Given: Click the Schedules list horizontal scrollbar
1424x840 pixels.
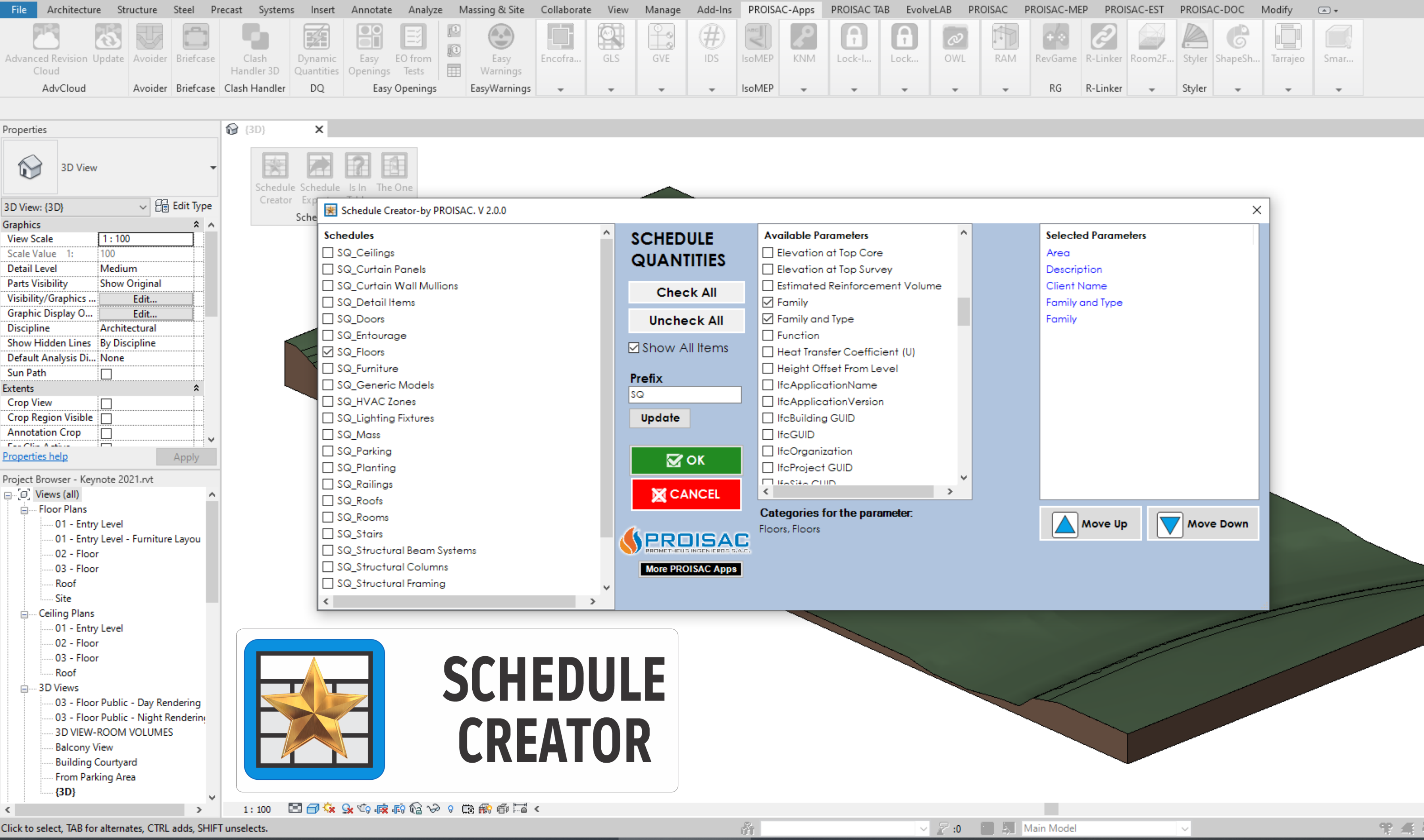Looking at the screenshot, I should point(454,601).
